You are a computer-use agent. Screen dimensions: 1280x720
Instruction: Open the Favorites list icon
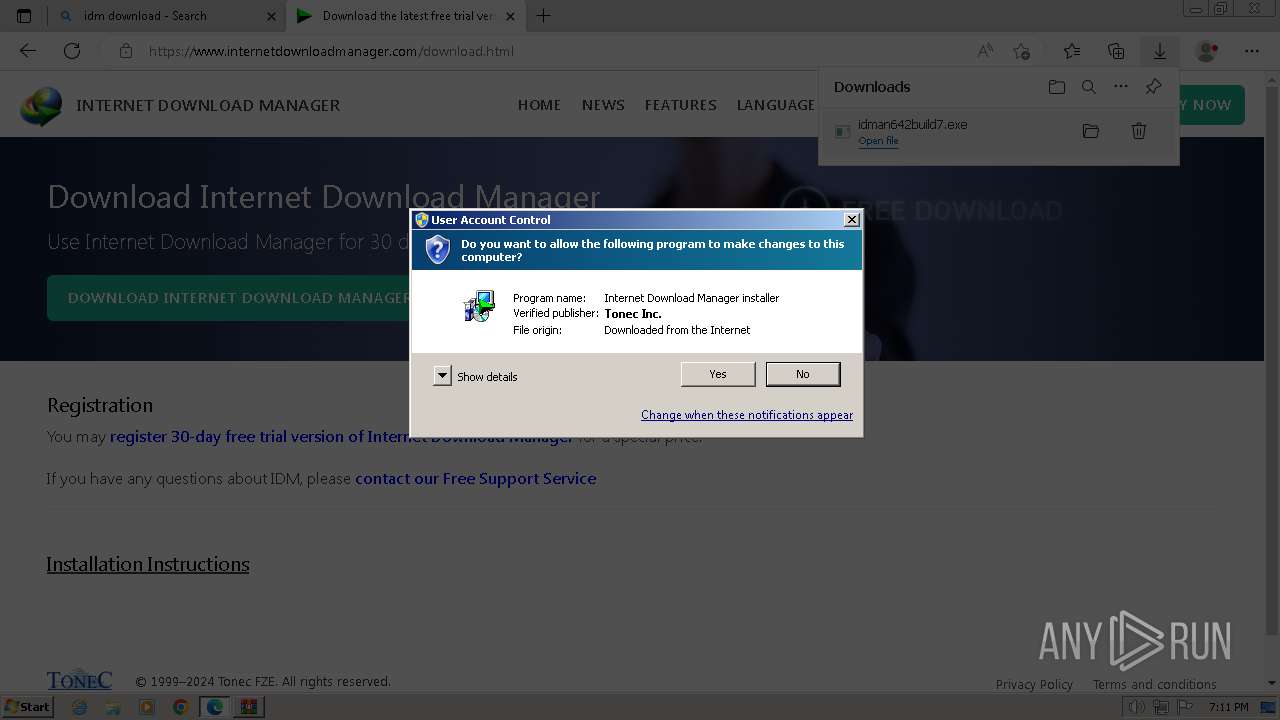(1072, 51)
